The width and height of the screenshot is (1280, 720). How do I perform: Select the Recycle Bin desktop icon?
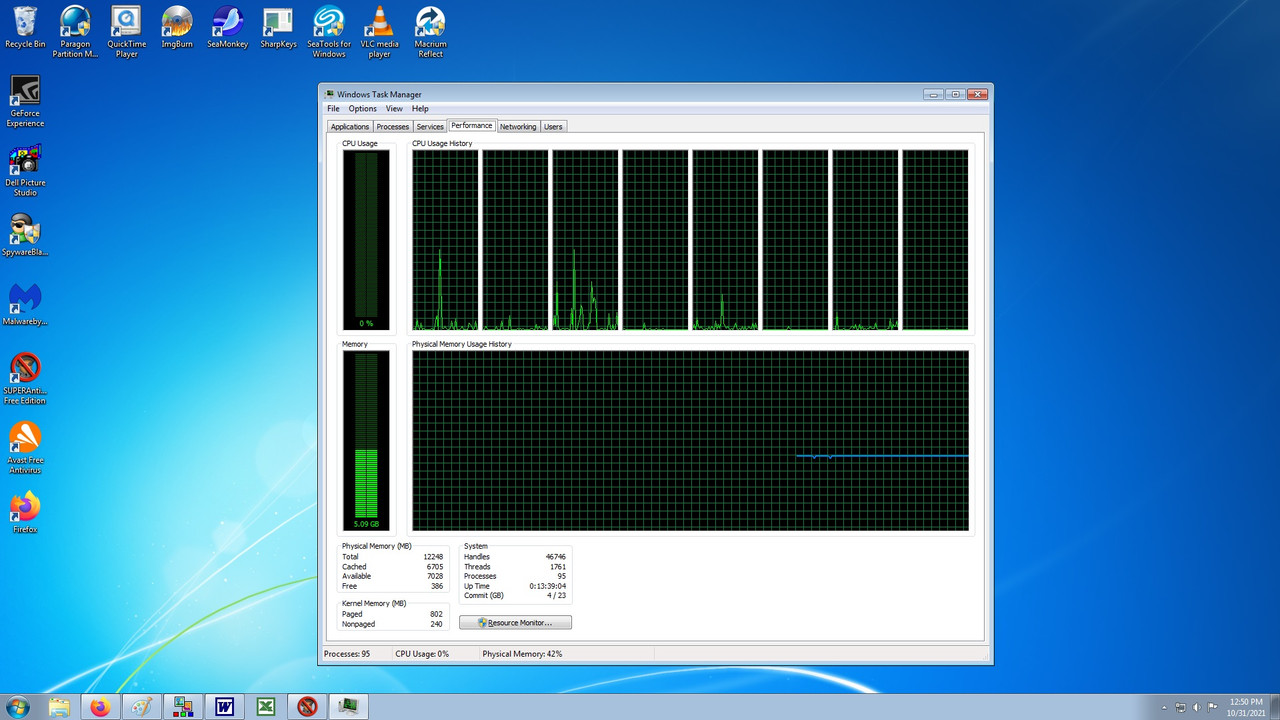click(x=25, y=27)
